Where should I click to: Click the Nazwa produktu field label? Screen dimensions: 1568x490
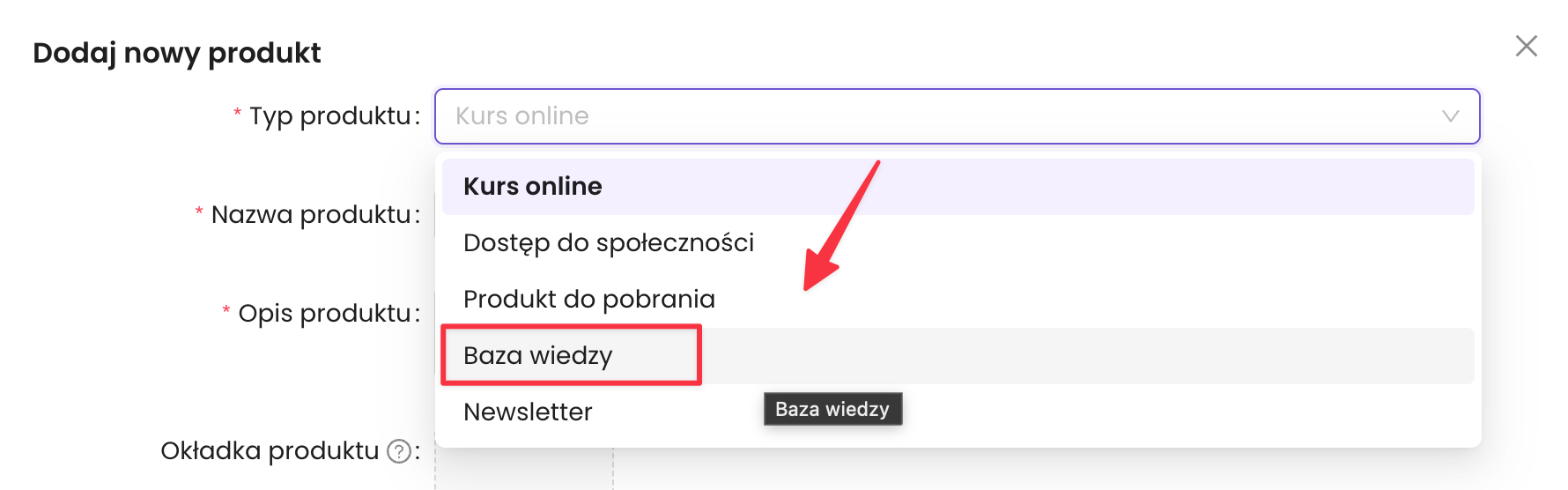(311, 215)
